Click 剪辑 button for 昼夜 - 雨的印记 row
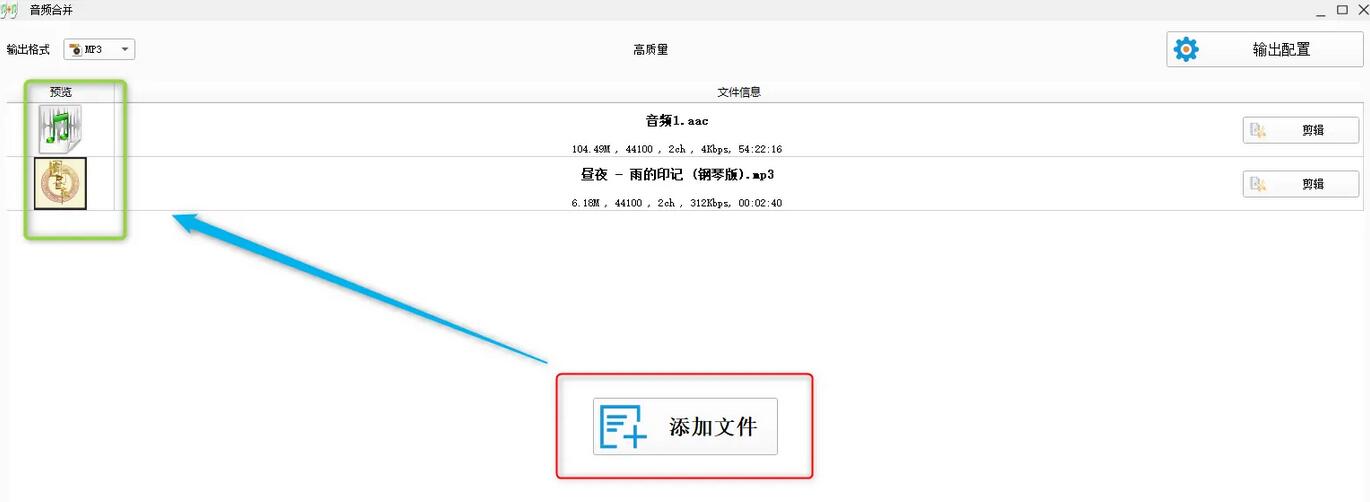Viewport: 1370px width, 502px height. [x=1301, y=184]
